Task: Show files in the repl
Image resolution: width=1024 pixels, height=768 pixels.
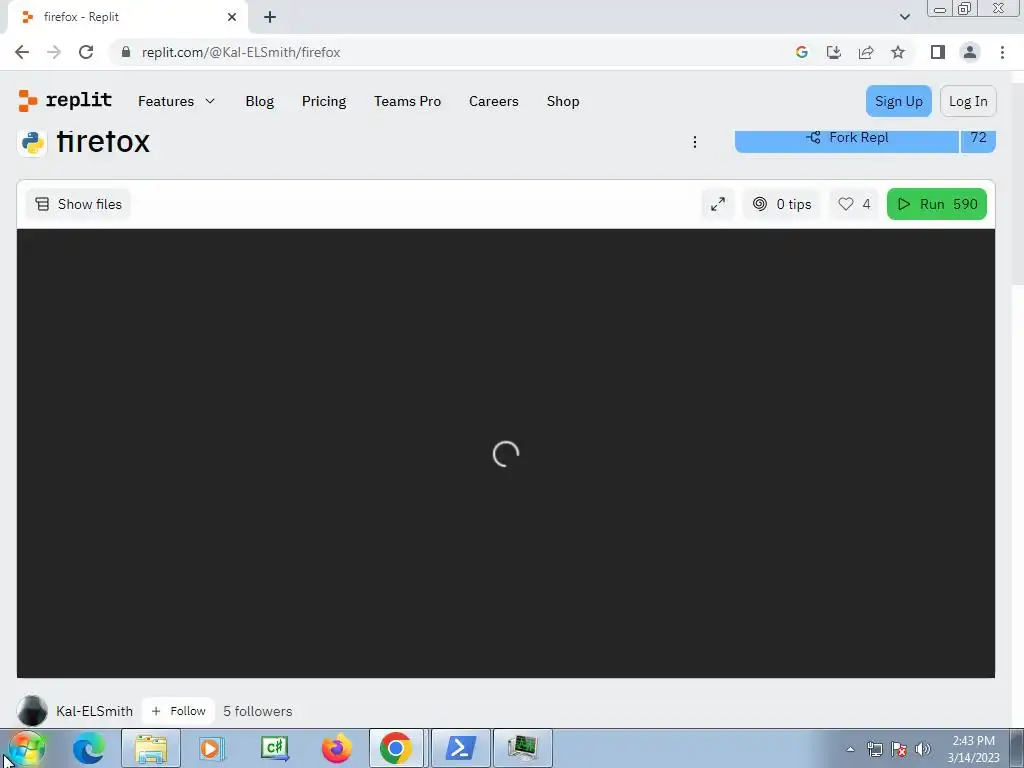Action: (78, 204)
